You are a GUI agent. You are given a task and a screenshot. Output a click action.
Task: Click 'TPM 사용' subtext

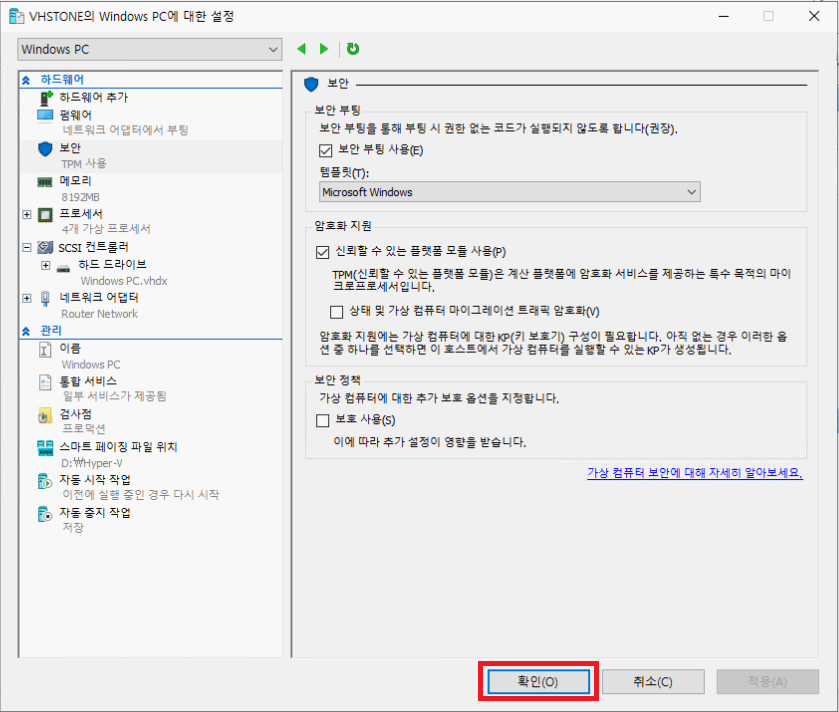click(84, 164)
